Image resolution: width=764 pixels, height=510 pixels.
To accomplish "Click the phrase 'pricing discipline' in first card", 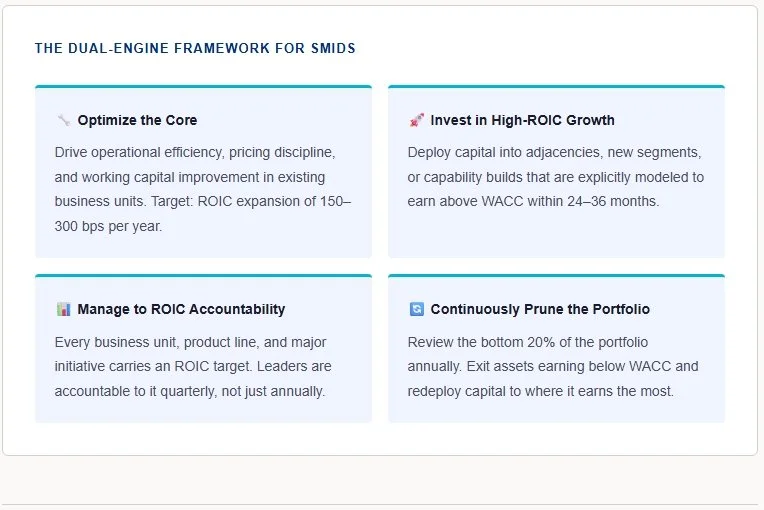I will pyautogui.click(x=282, y=152).
